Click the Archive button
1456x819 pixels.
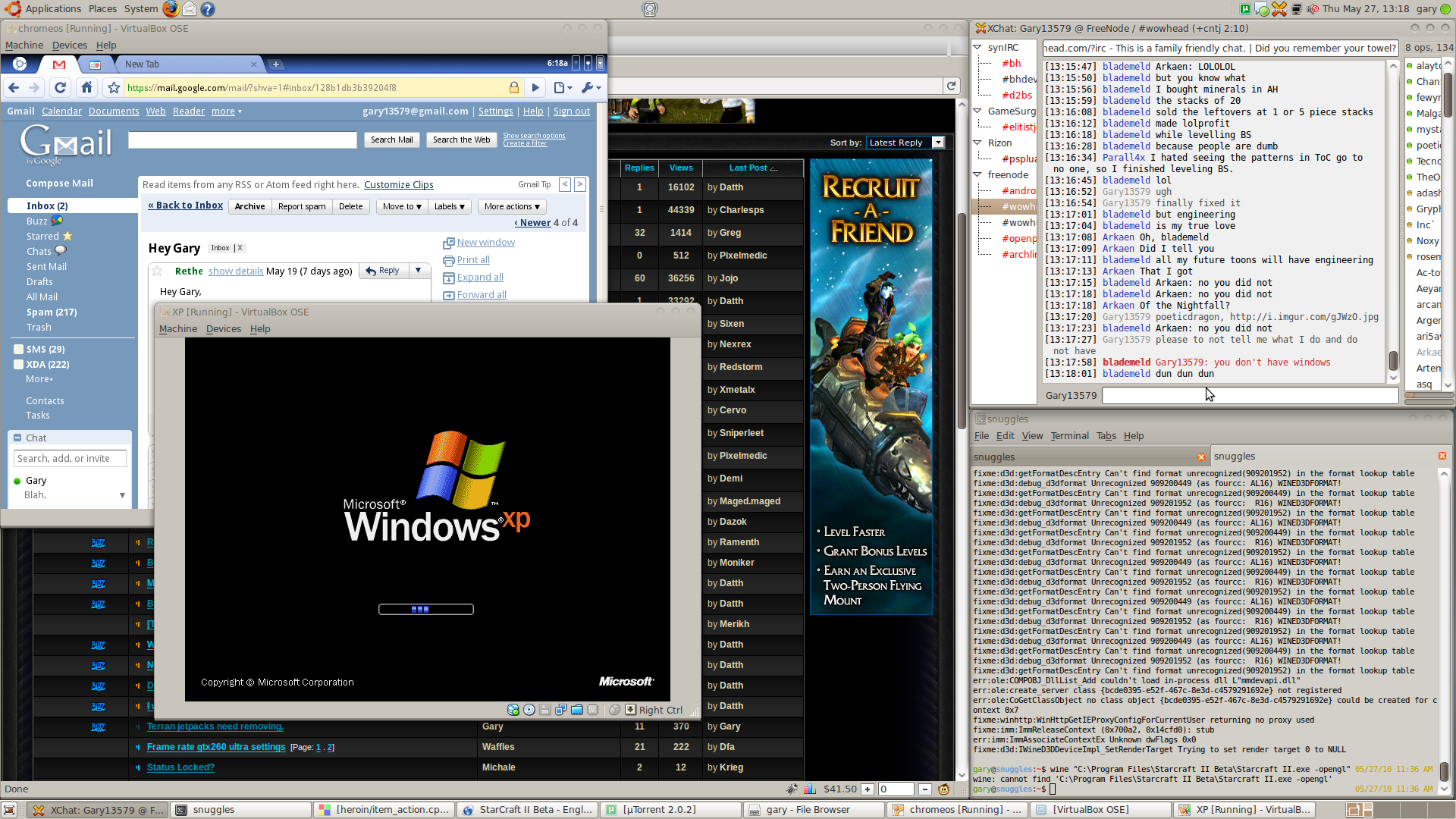click(x=249, y=206)
